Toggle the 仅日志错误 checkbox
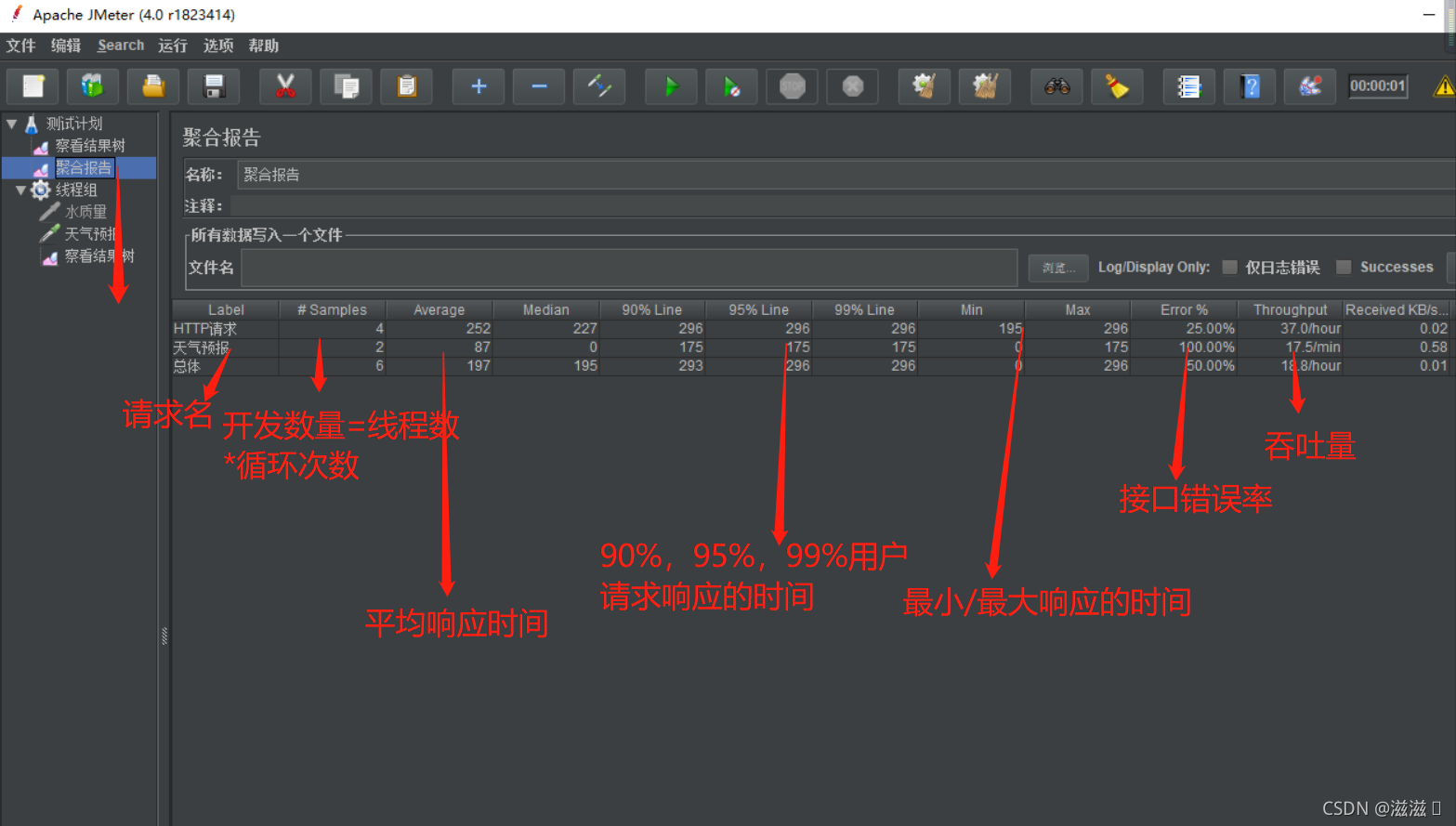Viewport: 1456px width, 826px height. point(1230,268)
